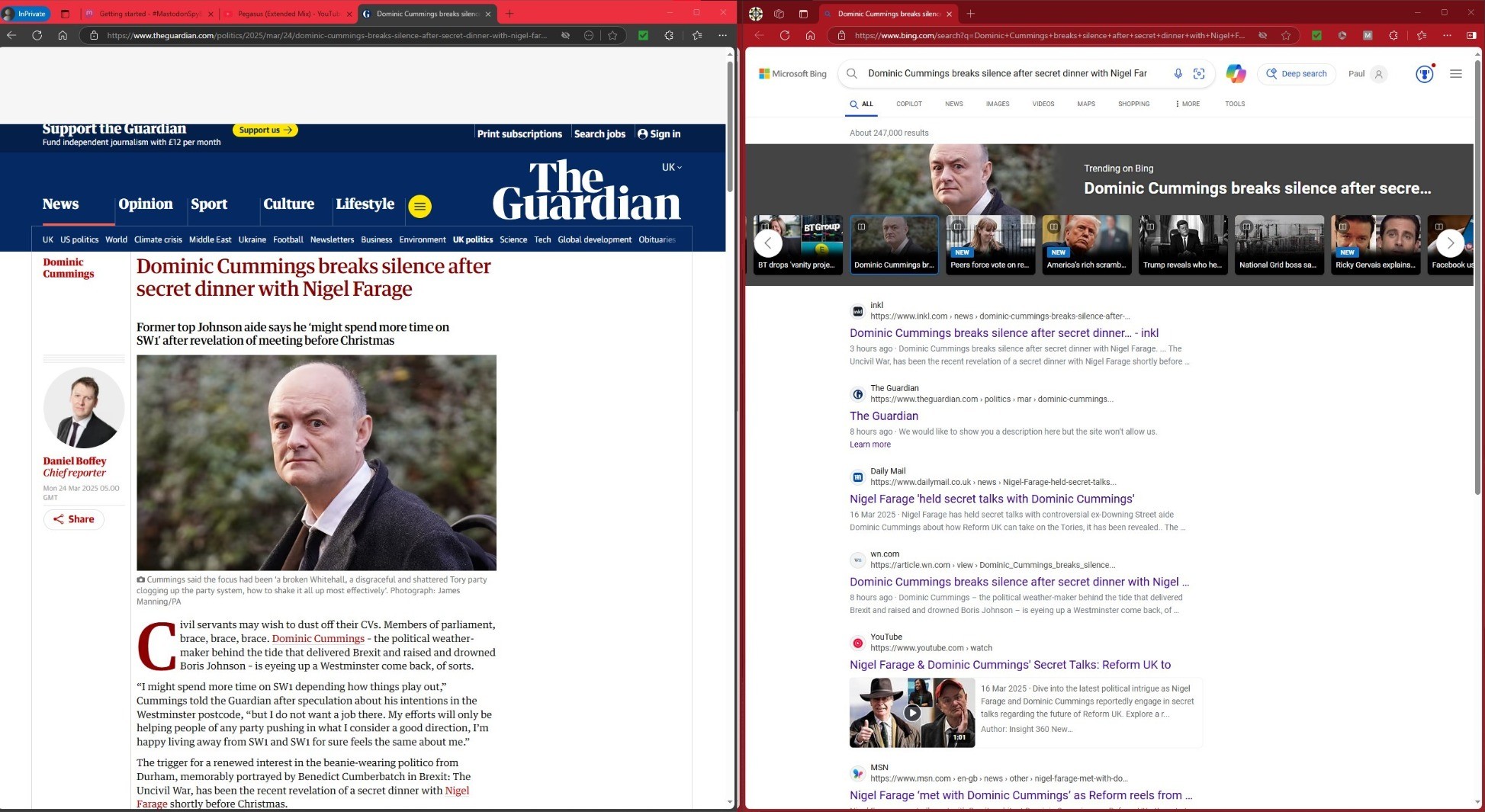
Task: Select the Sport section in Guardian navigation
Action: pos(209,204)
